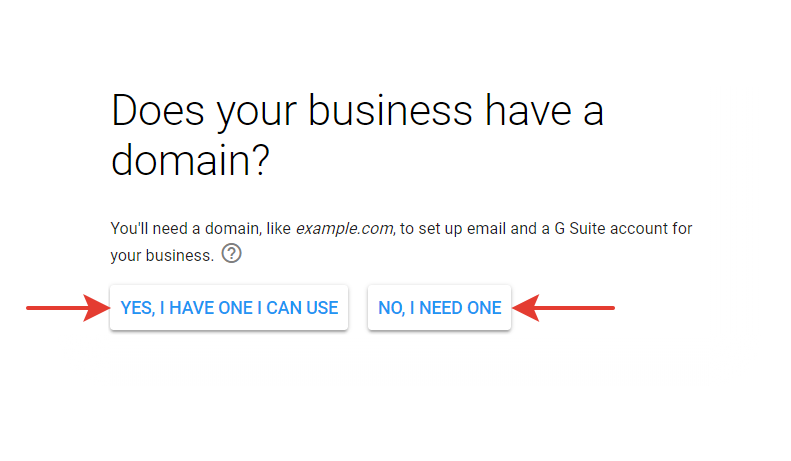Click "your business." before the help icon
The width and height of the screenshot is (791, 461).
coord(162,256)
